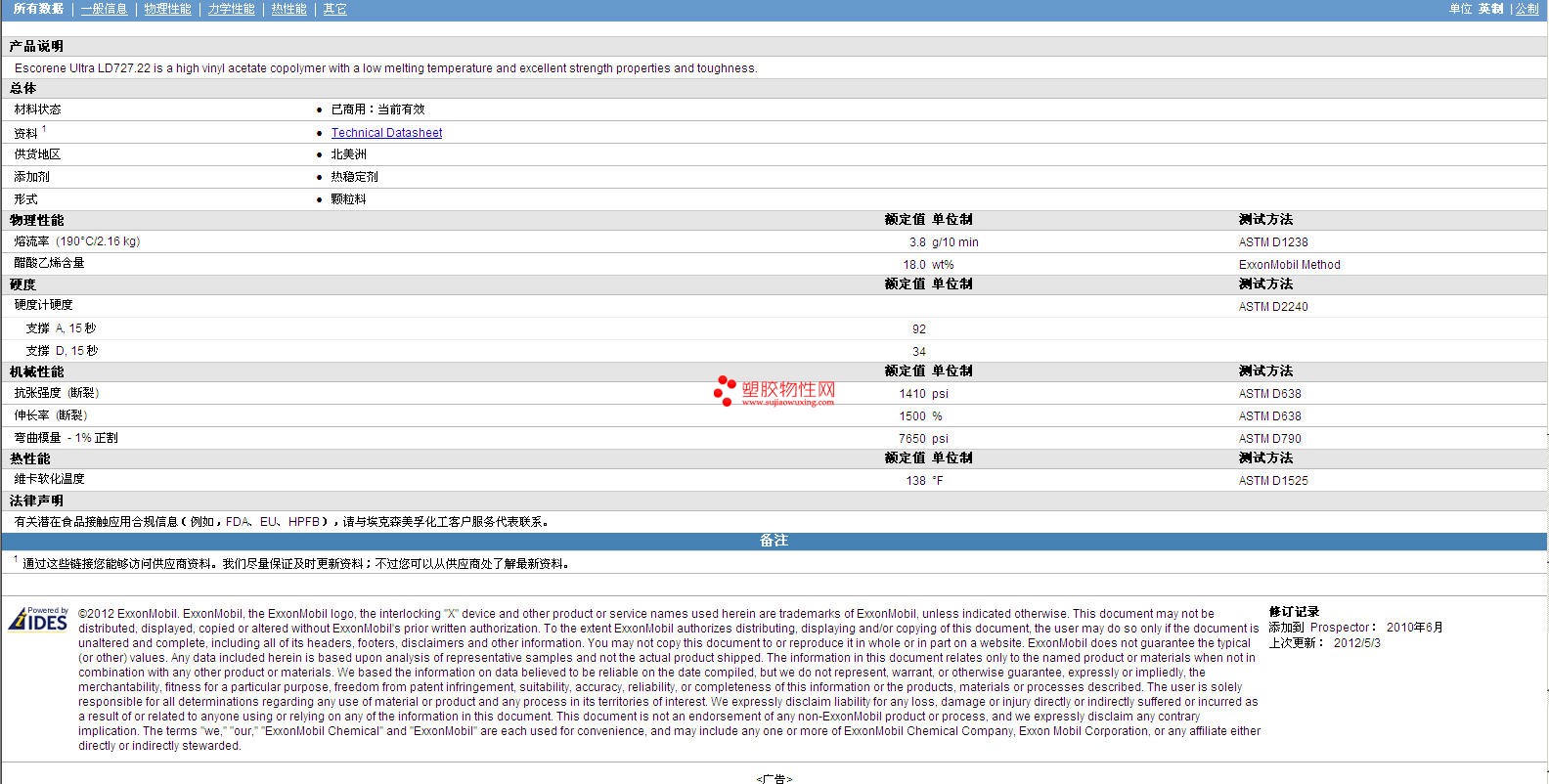The height and width of the screenshot is (784, 1549).
Task: Select the 供货地区 row label
Action: (37, 154)
